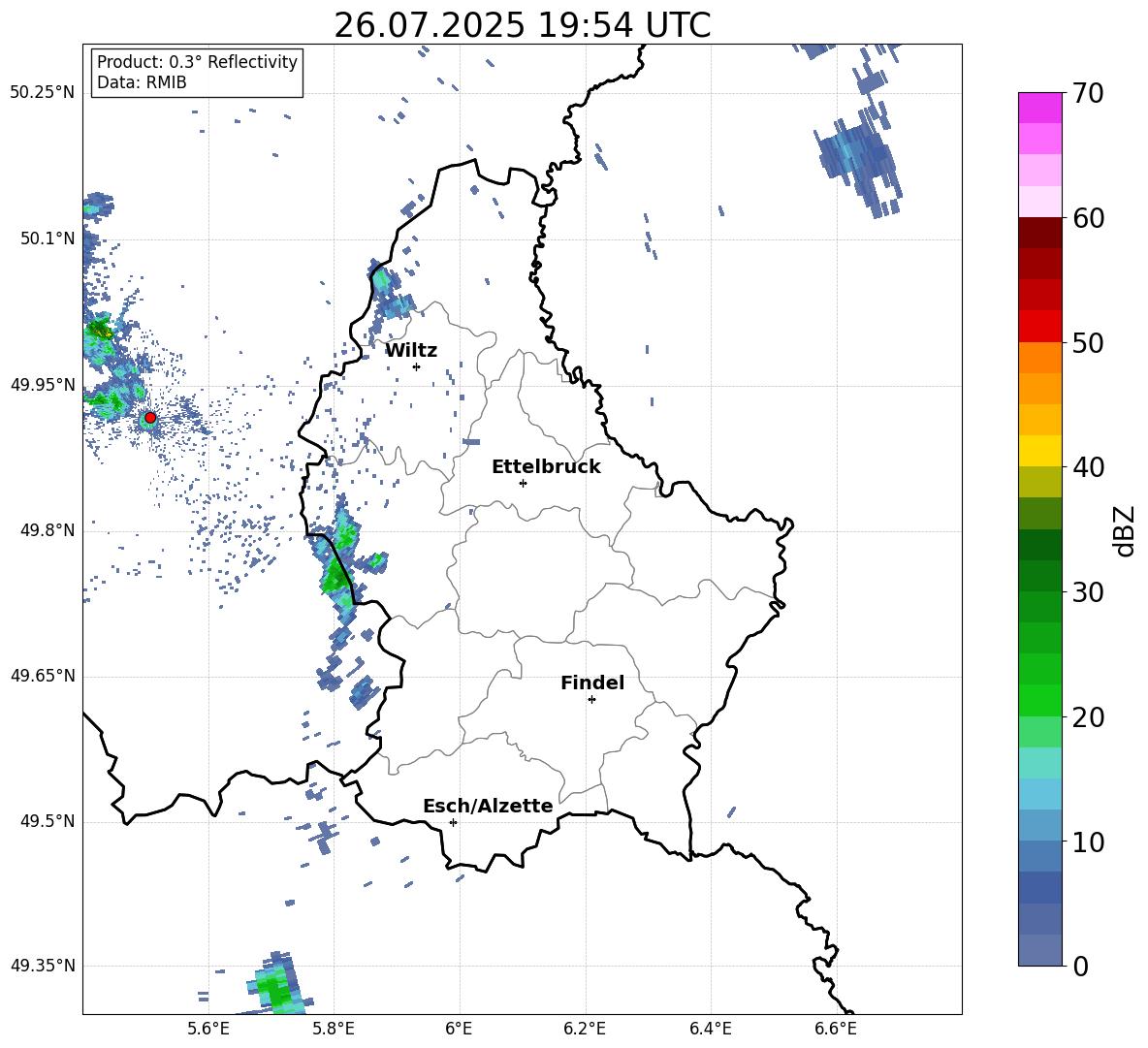This screenshot has width=1148, height=1048.
Task: Click the Product: 0.3° Reflectivity text
Action: click(x=197, y=62)
